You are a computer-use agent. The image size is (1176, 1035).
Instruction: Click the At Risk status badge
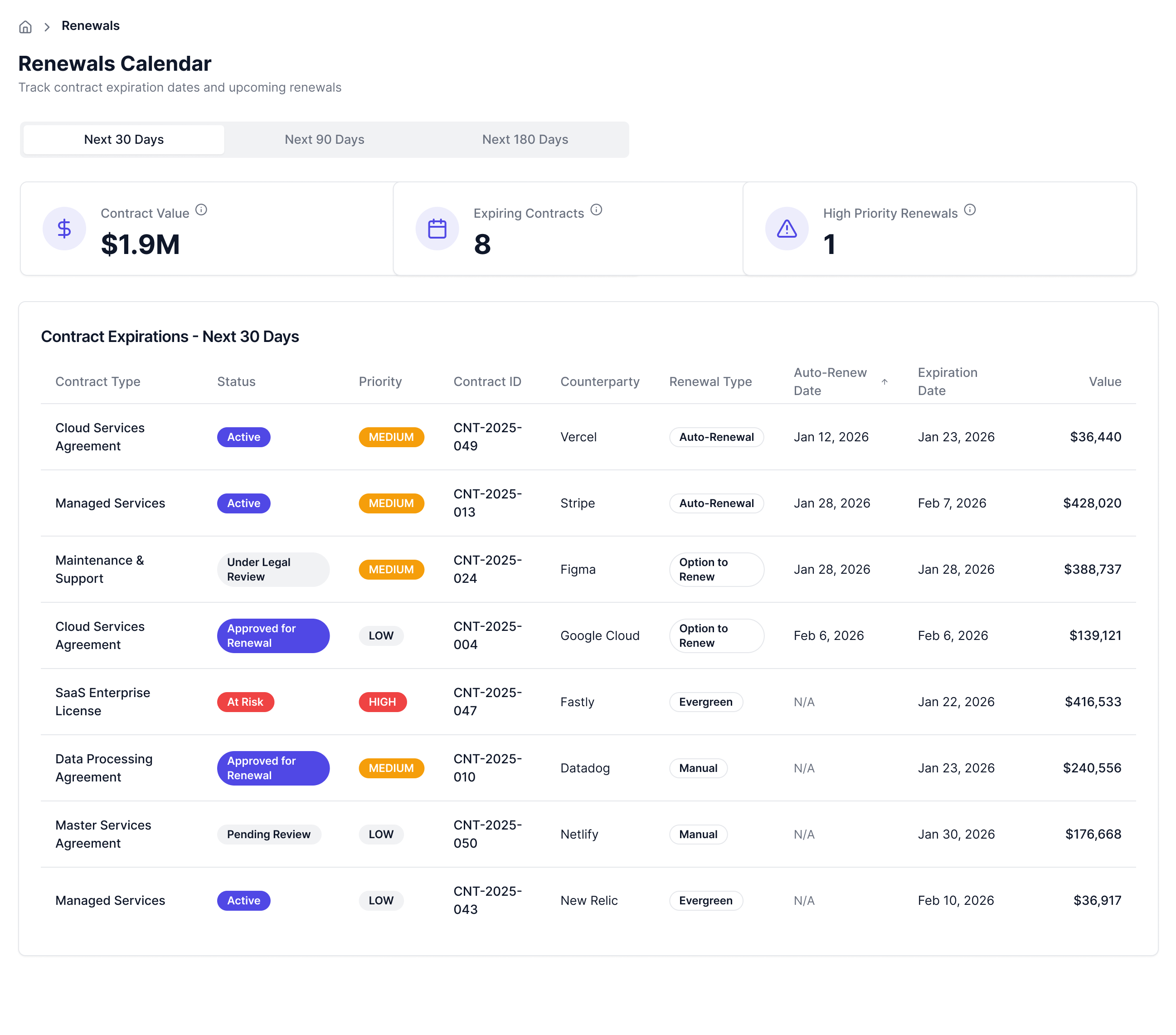tap(245, 702)
